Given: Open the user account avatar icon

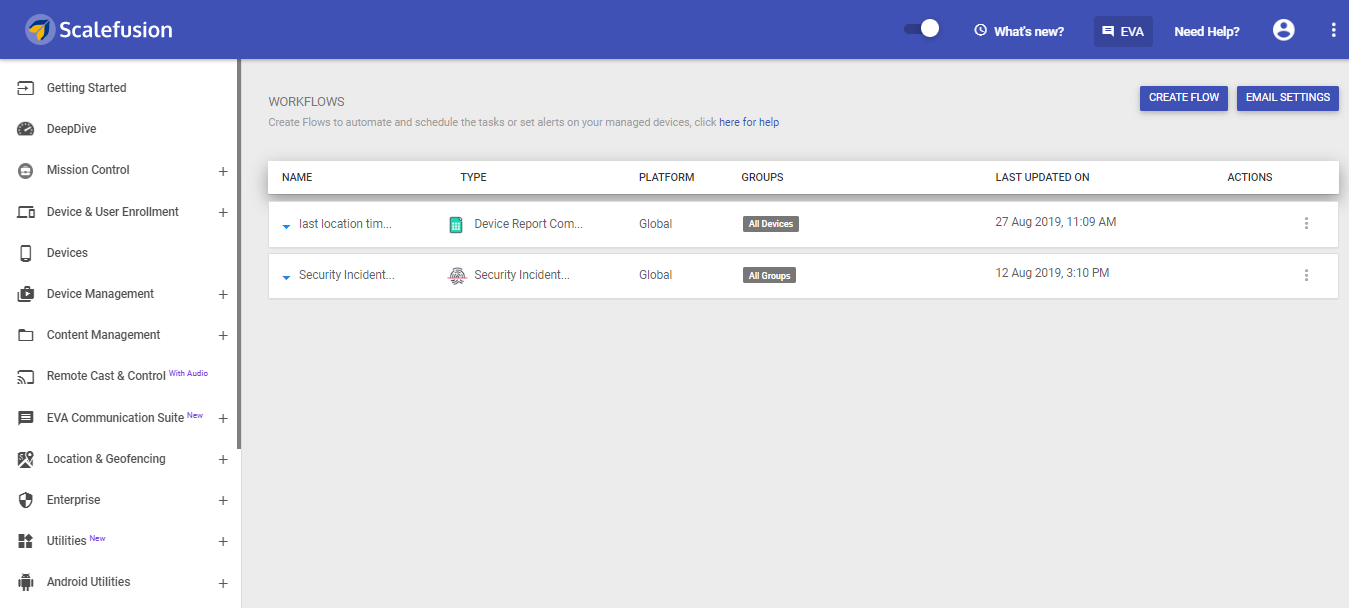Looking at the screenshot, I should tap(1283, 30).
